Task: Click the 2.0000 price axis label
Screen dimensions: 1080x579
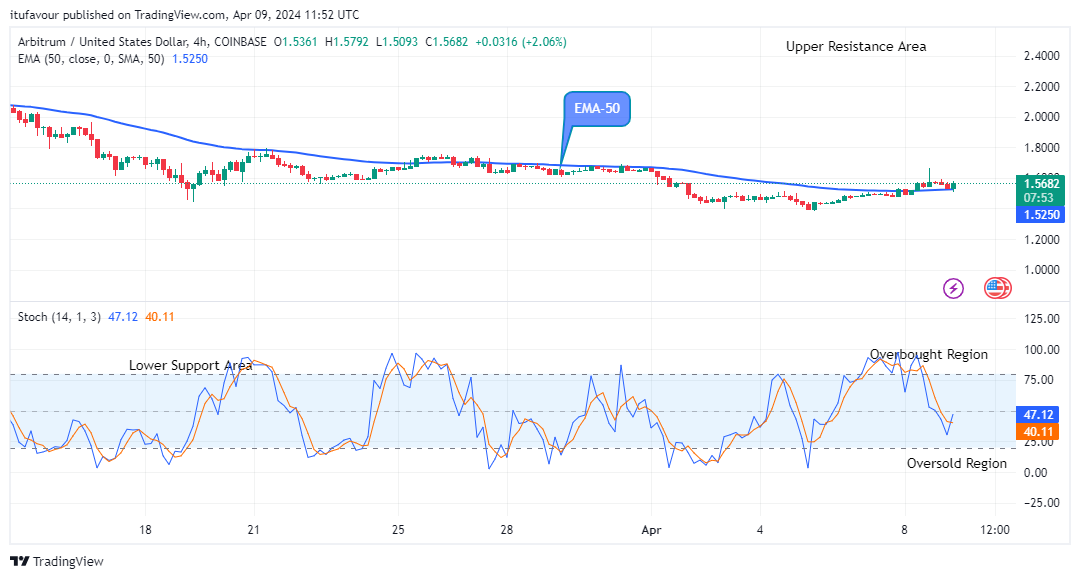Action: (x=1041, y=117)
